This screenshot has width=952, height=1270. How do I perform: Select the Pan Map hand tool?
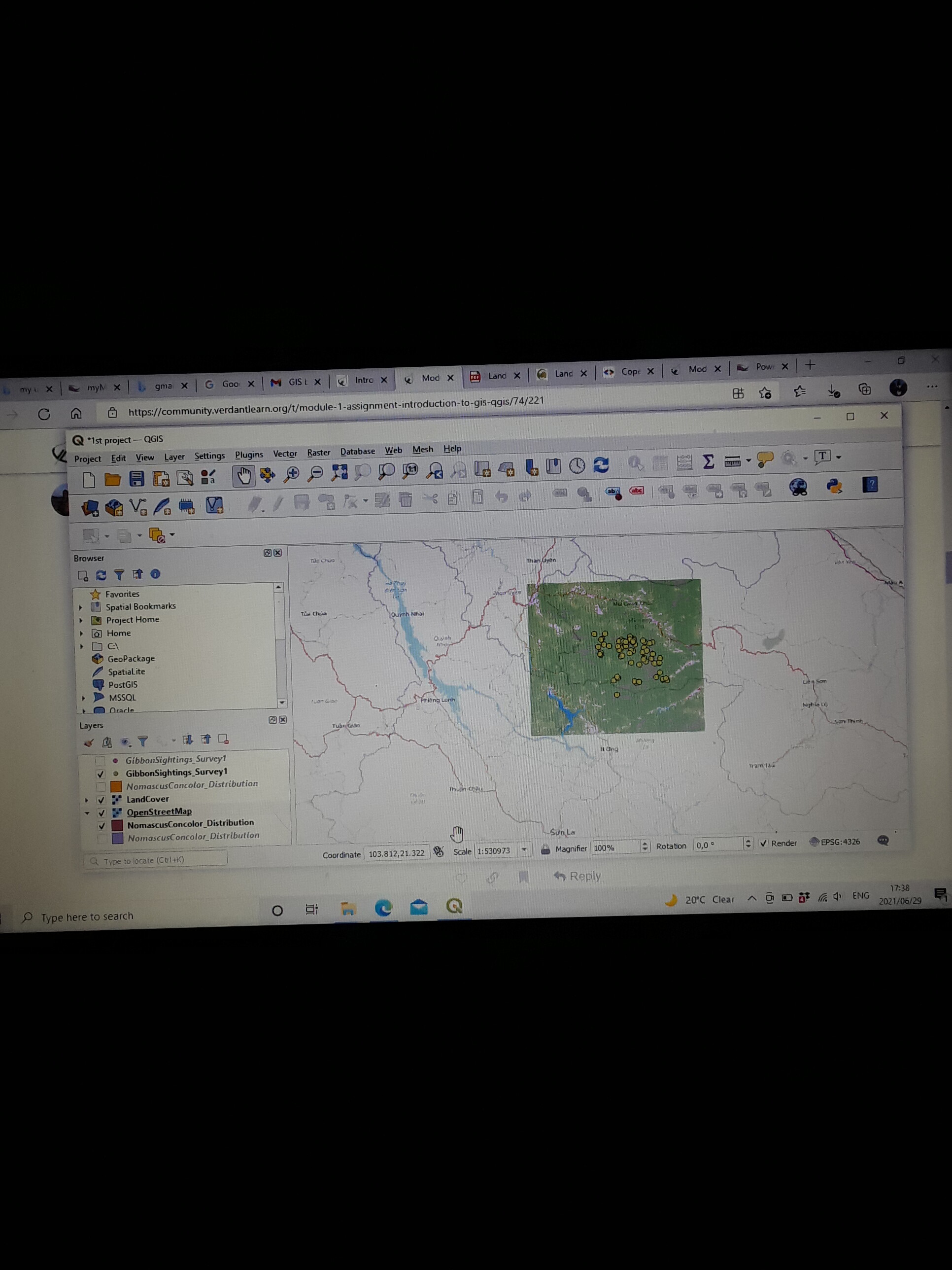(244, 476)
